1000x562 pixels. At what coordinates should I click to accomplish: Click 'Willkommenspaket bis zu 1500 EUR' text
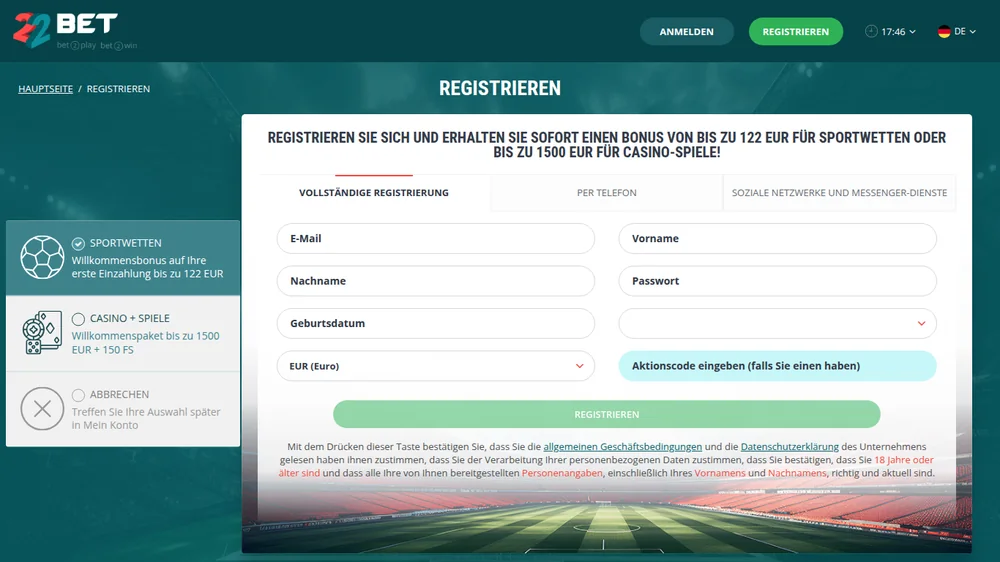[145, 342]
